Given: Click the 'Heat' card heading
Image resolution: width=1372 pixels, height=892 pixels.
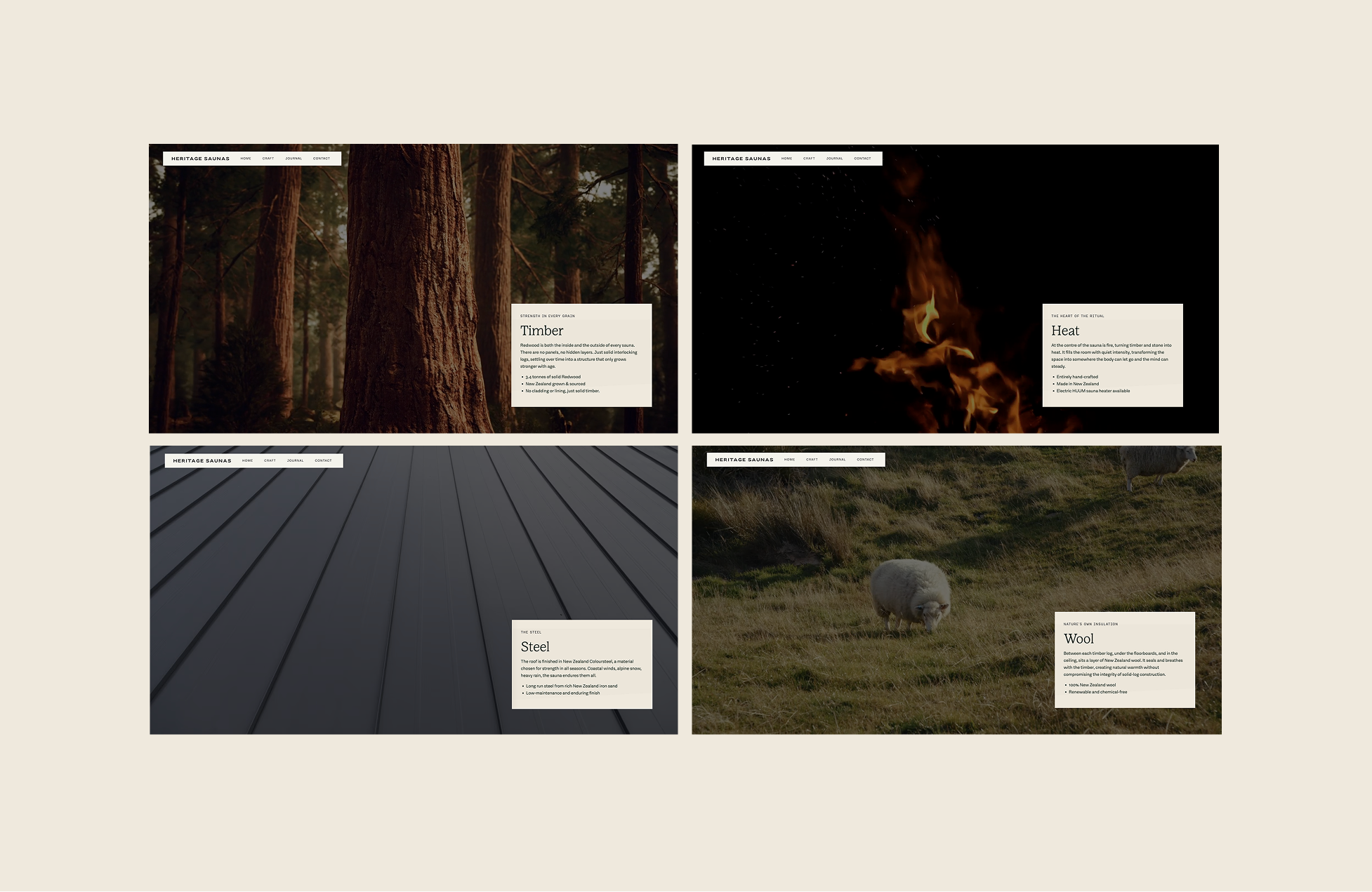Looking at the screenshot, I should (x=1065, y=331).
